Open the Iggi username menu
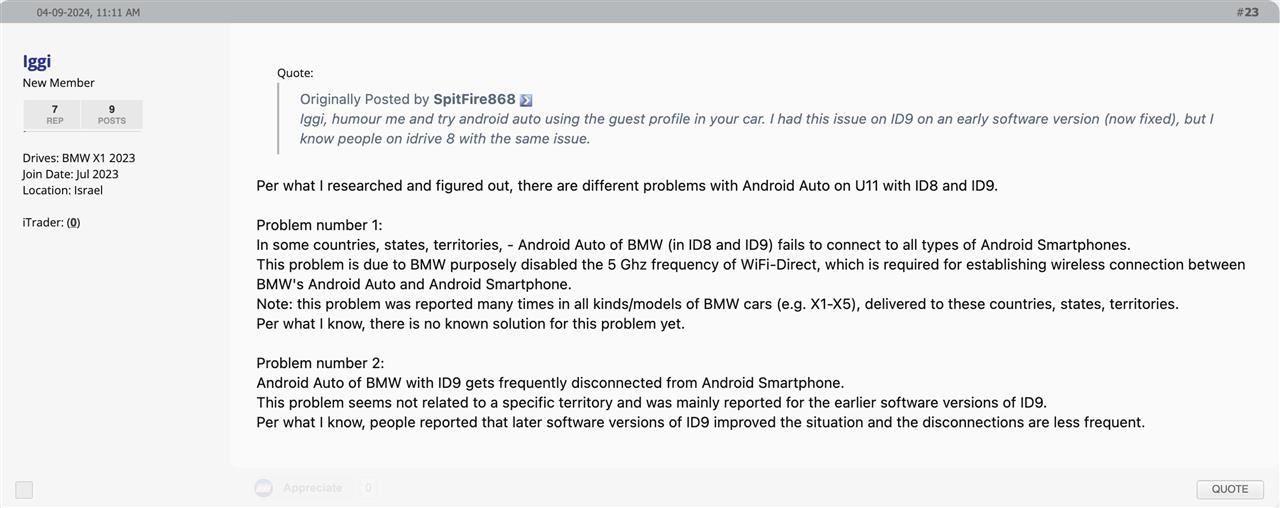The height and width of the screenshot is (508, 1280). pyautogui.click(x=37, y=61)
